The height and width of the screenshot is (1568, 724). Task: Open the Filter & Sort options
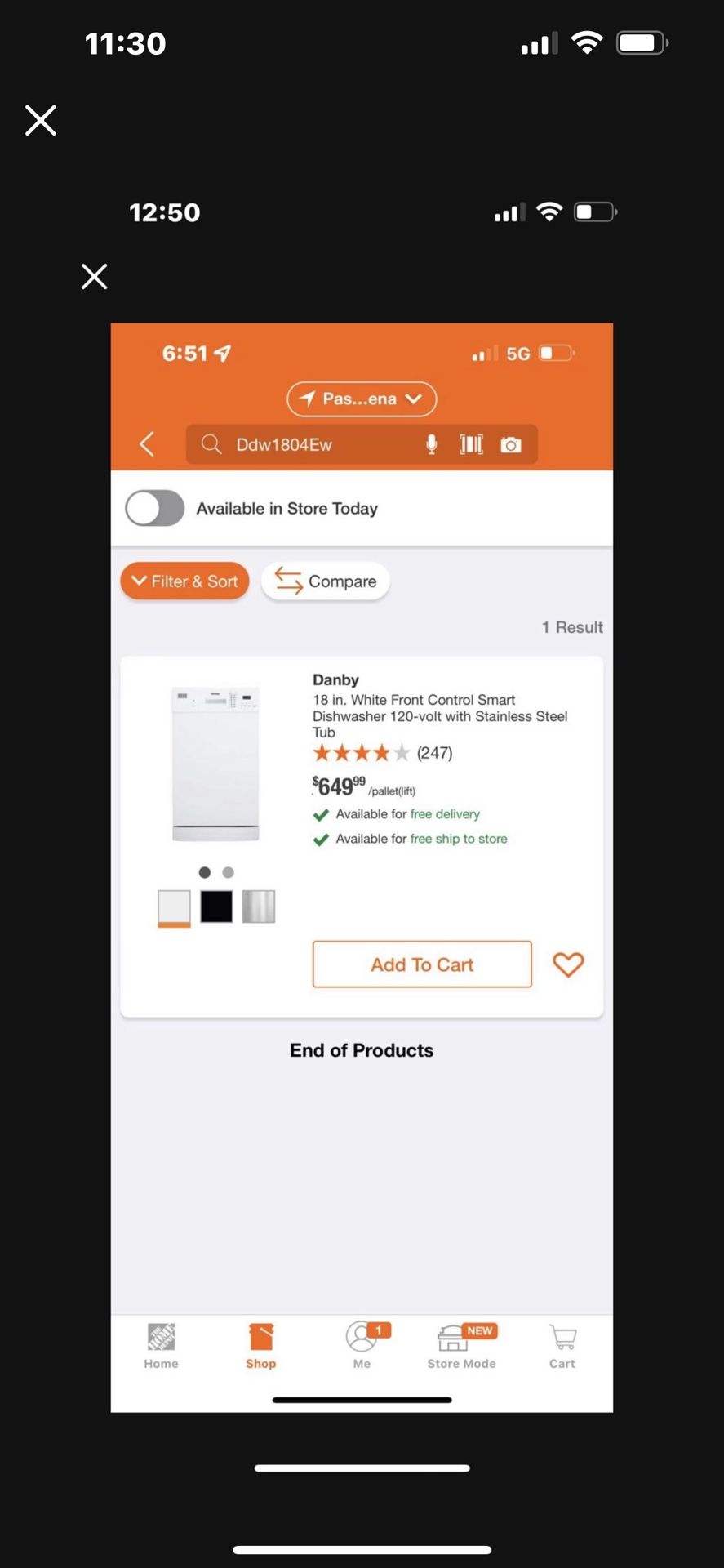point(184,581)
